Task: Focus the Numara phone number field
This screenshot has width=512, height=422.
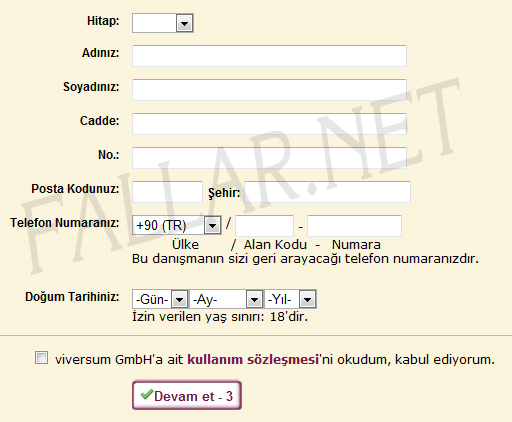Action: coord(354,226)
